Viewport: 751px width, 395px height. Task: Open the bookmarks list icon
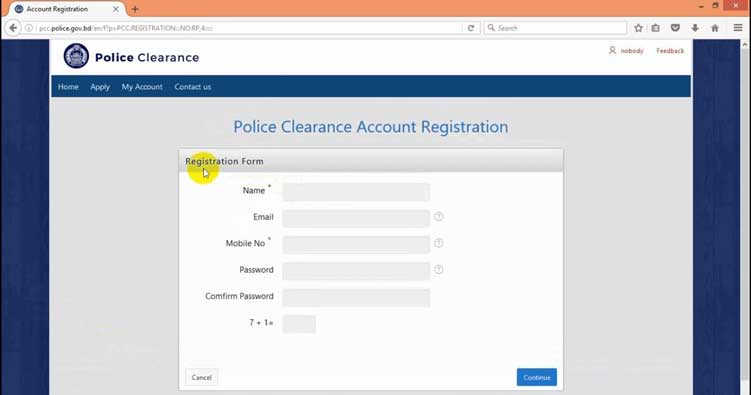pyautogui.click(x=656, y=28)
